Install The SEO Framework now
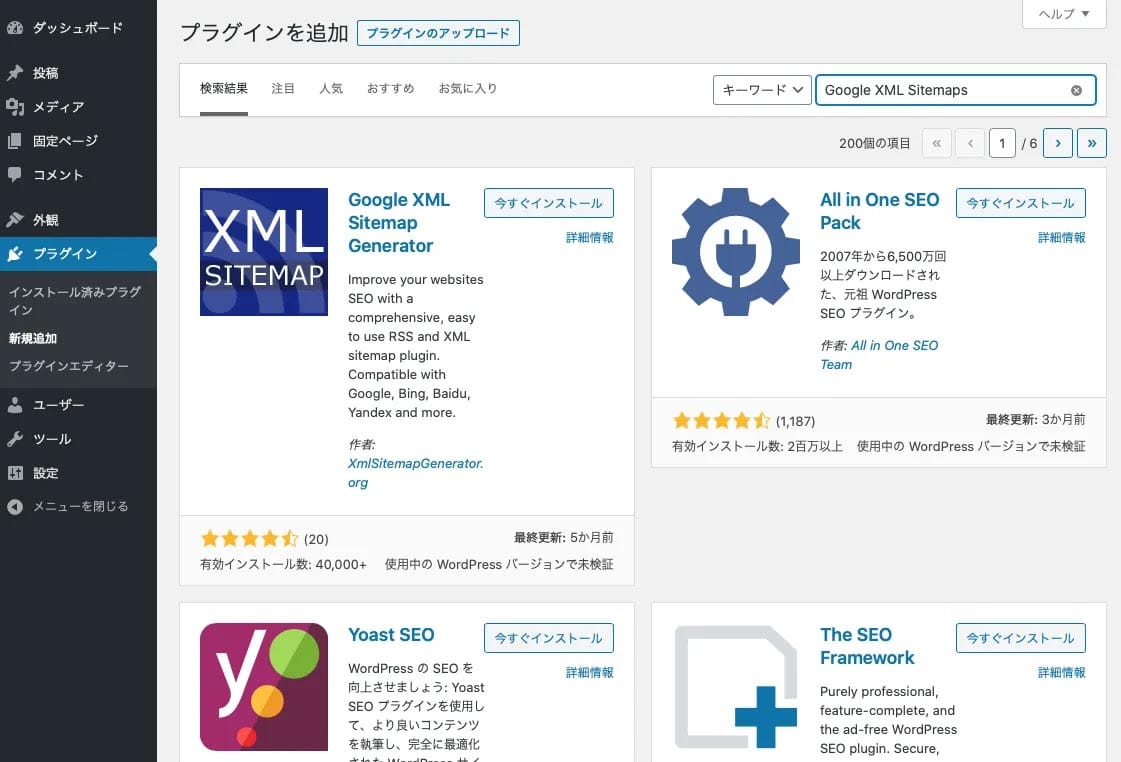Image resolution: width=1121 pixels, height=762 pixels. (1020, 638)
